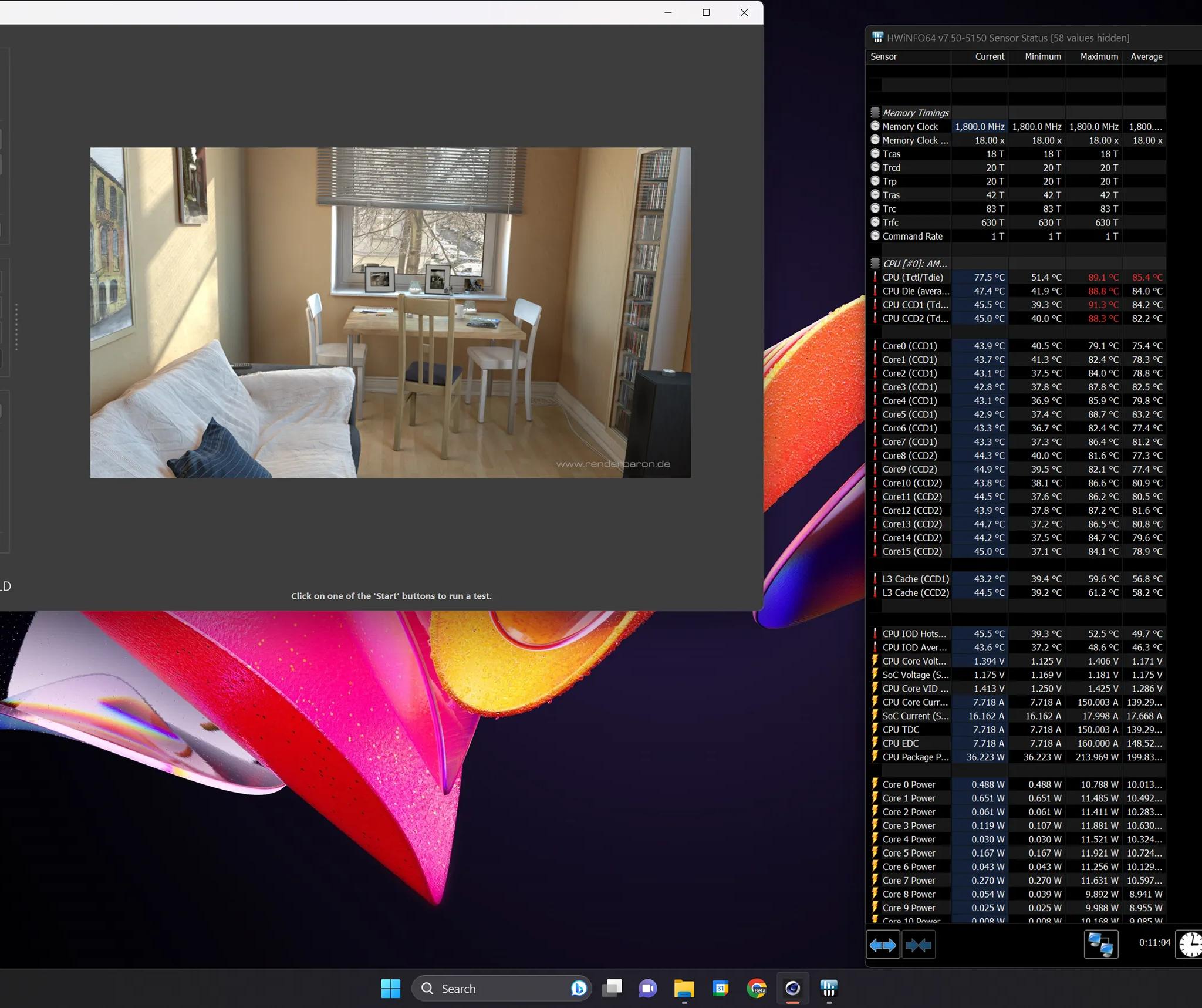Click the Bing icon in the search box

tap(579, 989)
